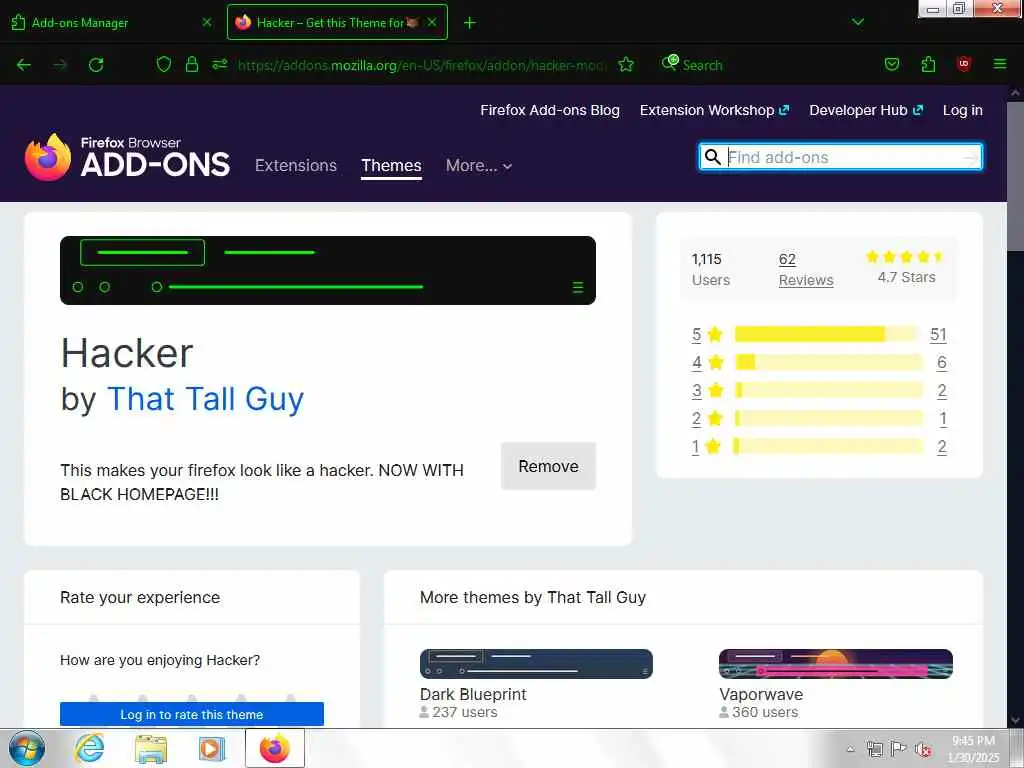Image resolution: width=1024 pixels, height=768 pixels.
Task: Click Log in to rate this theme
Action: click(x=191, y=714)
